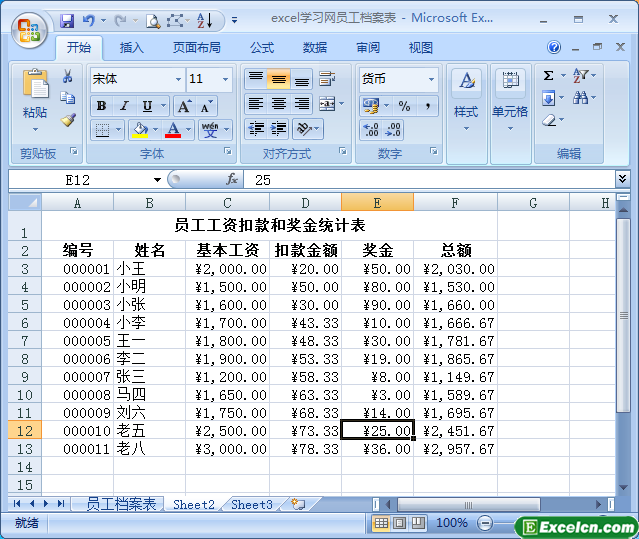Open the font name dropdown
Viewport: 639px width, 539px height.
[178, 79]
